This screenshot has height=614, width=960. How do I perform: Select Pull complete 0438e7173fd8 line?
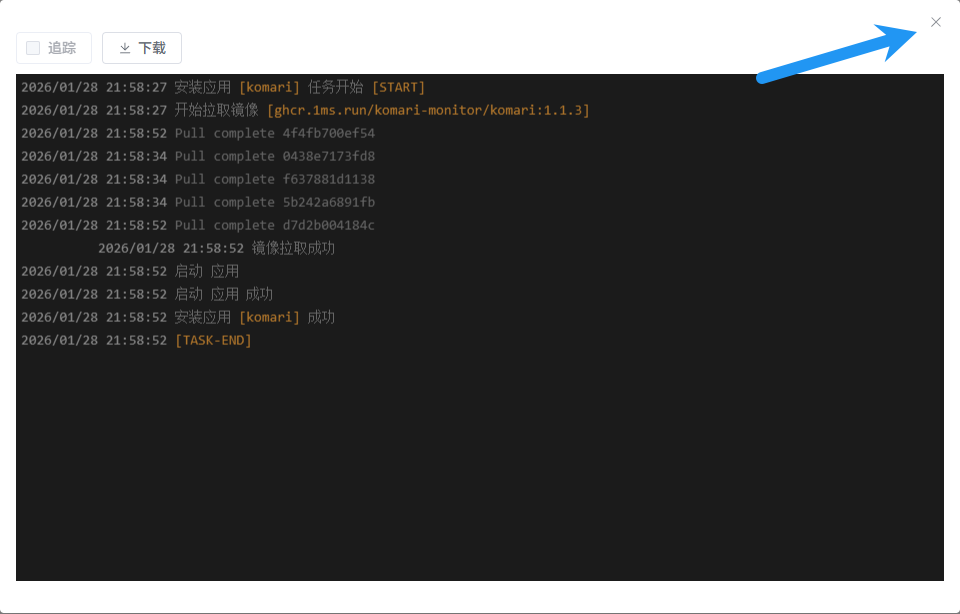[275, 156]
